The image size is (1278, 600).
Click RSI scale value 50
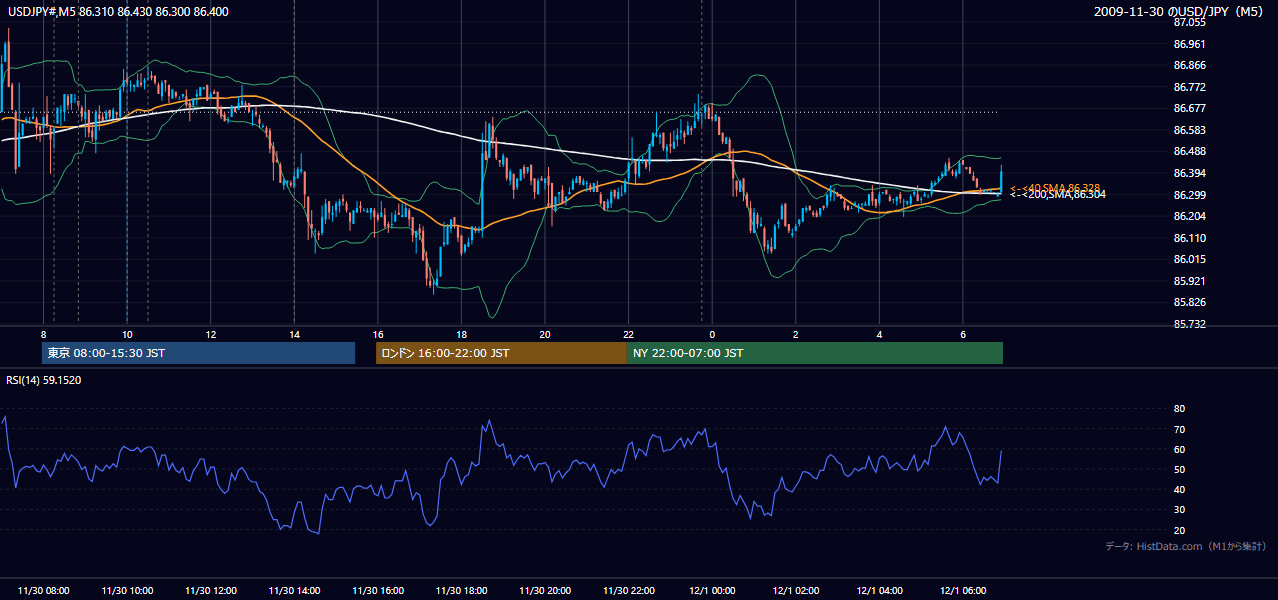(1179, 469)
